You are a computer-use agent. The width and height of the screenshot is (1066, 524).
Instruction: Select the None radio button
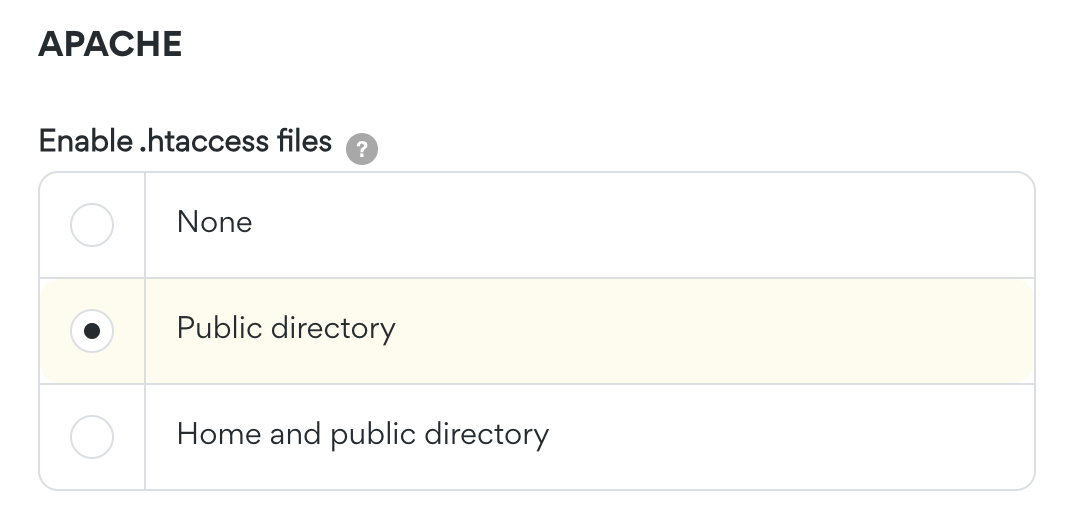92,225
